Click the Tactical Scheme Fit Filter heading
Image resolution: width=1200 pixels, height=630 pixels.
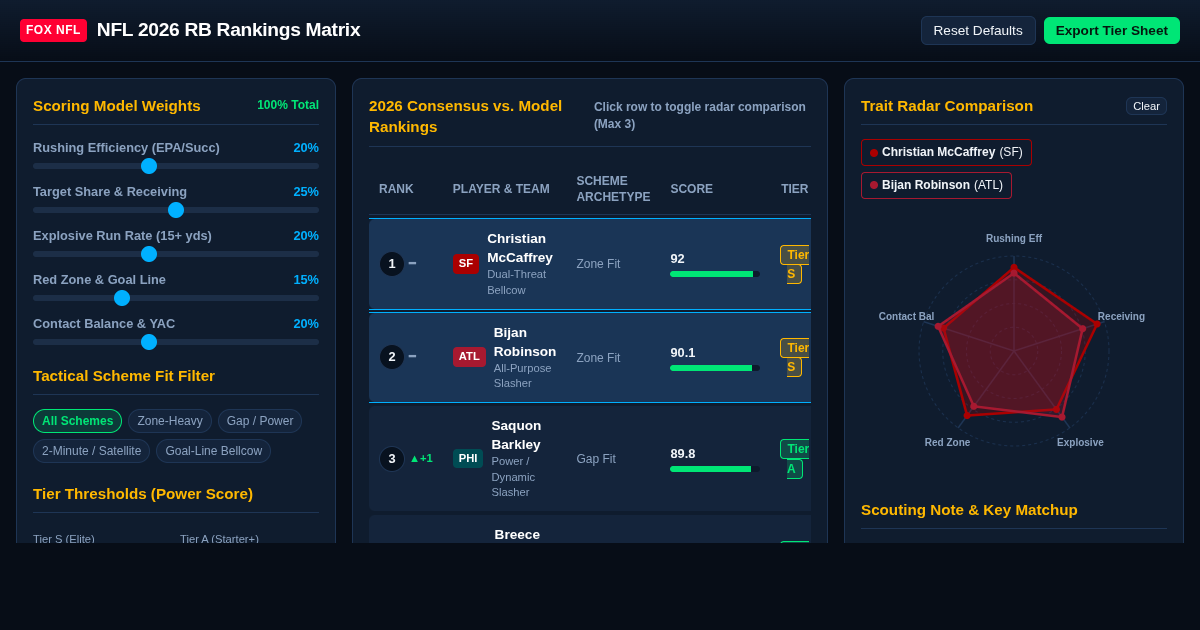124,376
